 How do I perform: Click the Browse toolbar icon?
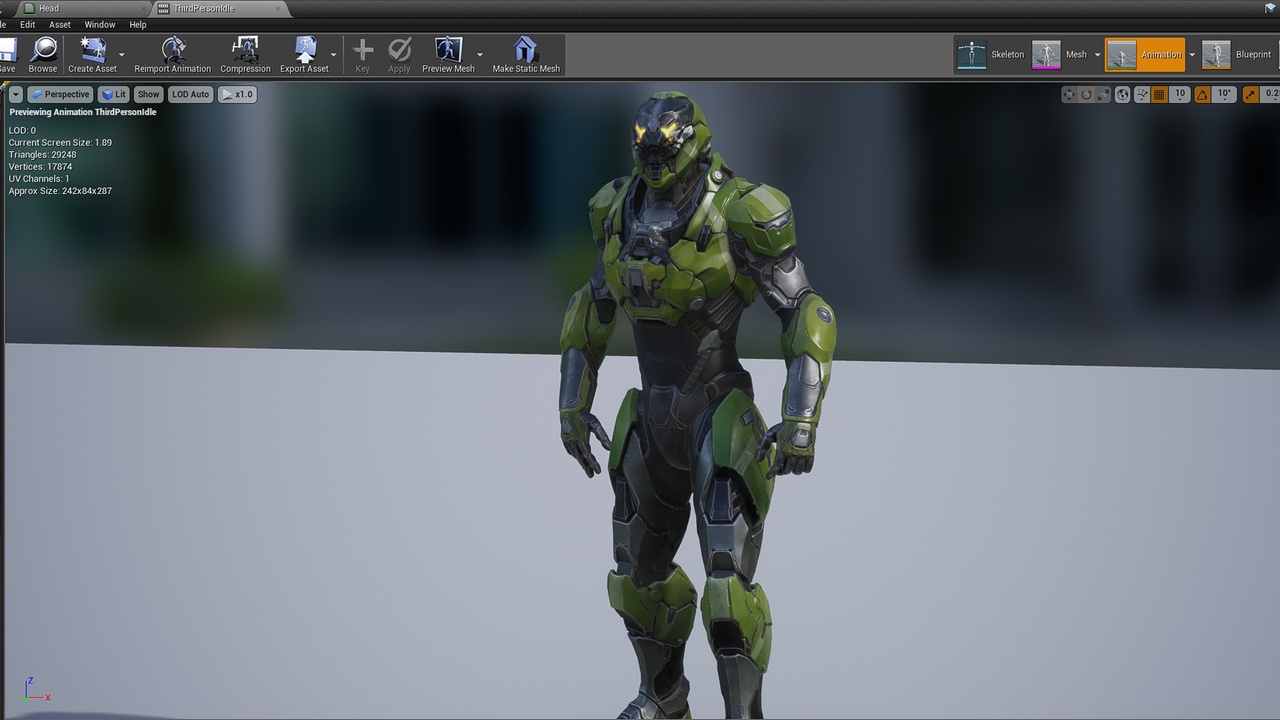[43, 55]
